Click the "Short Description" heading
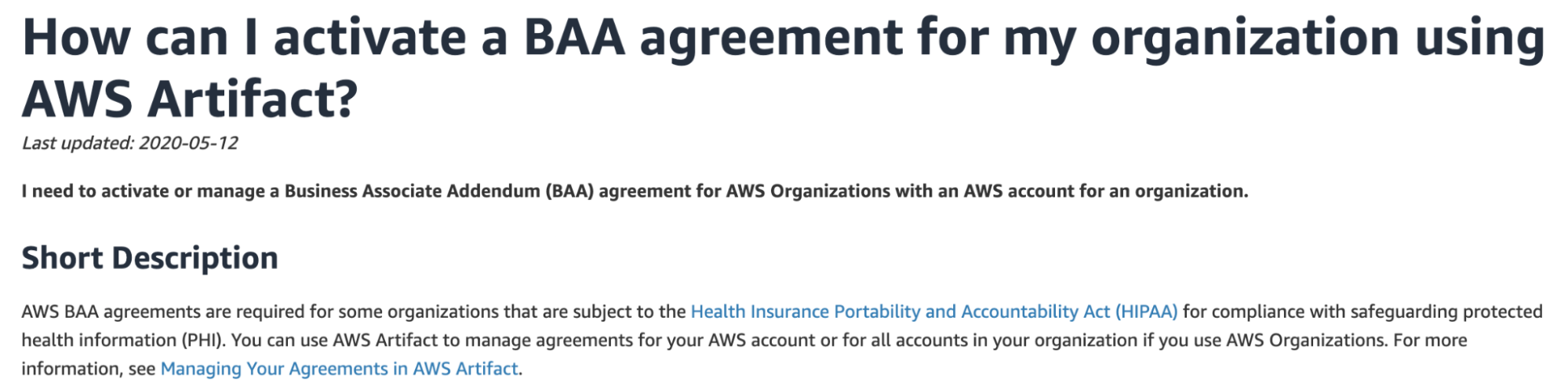Screen dimensions: 1568x382 point(150,258)
